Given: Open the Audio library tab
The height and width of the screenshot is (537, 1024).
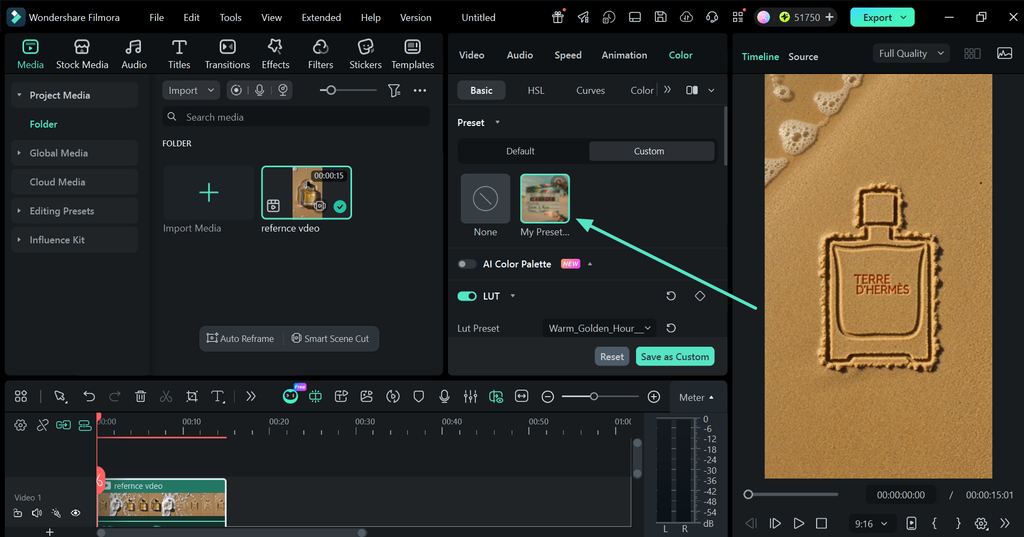Looking at the screenshot, I should (x=134, y=54).
